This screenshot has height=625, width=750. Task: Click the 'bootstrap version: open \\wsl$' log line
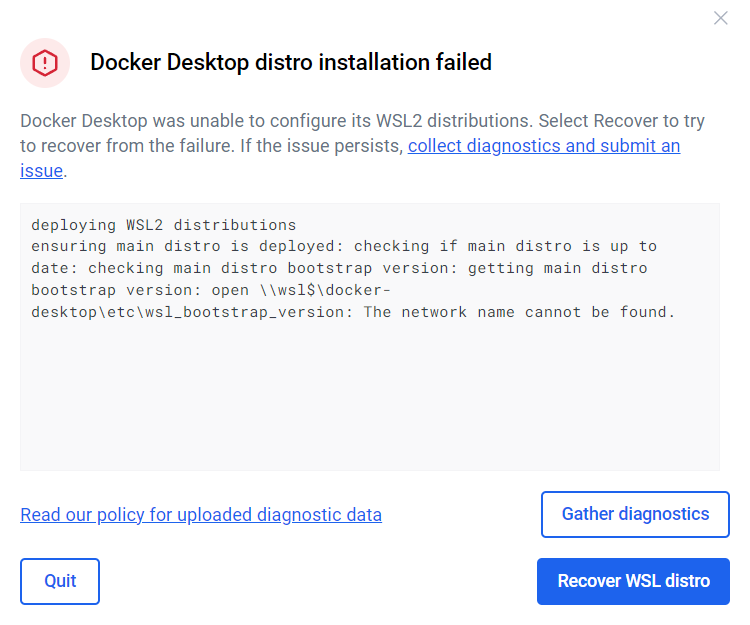(211, 290)
